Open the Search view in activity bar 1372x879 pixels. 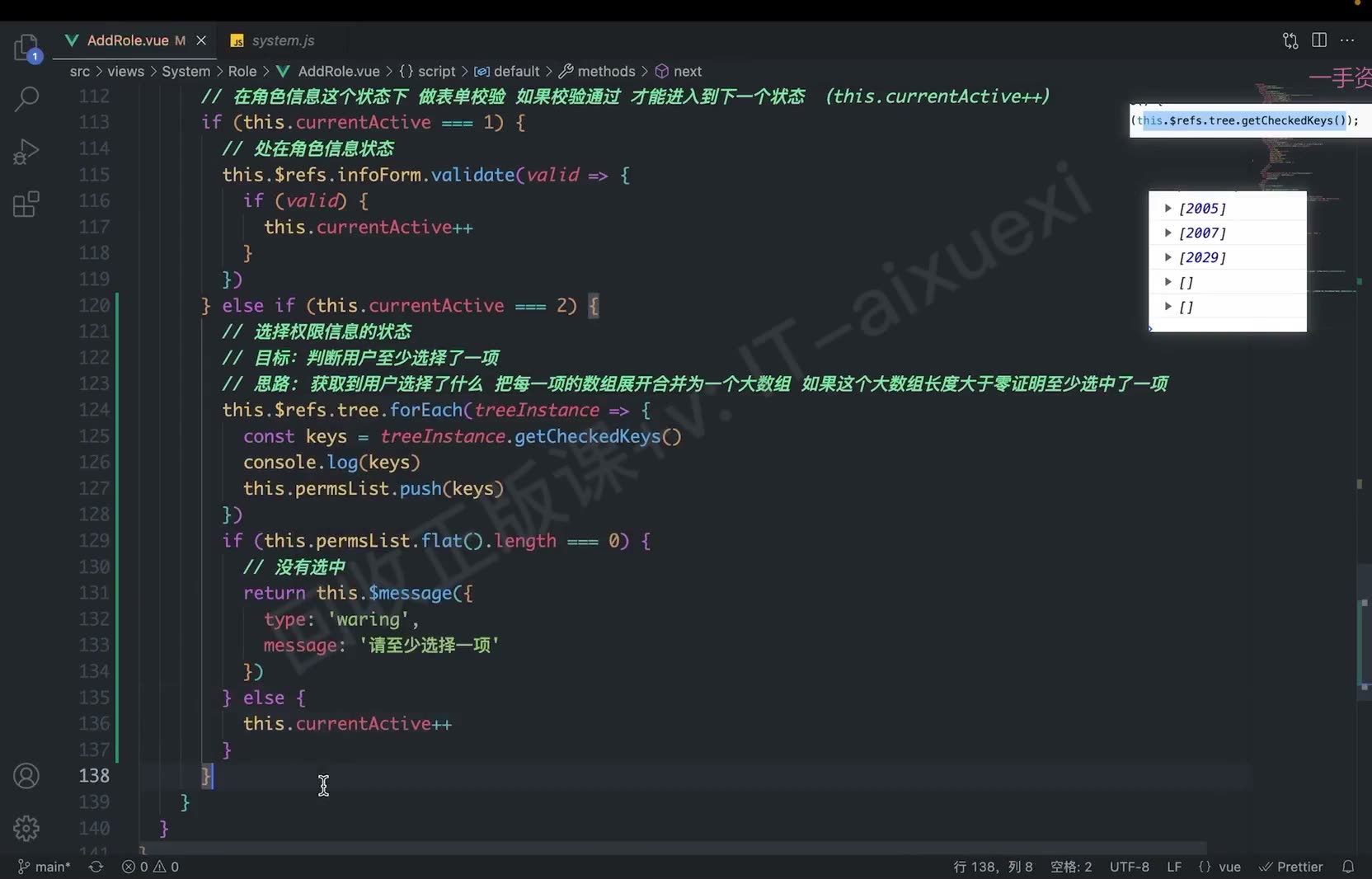click(x=26, y=99)
